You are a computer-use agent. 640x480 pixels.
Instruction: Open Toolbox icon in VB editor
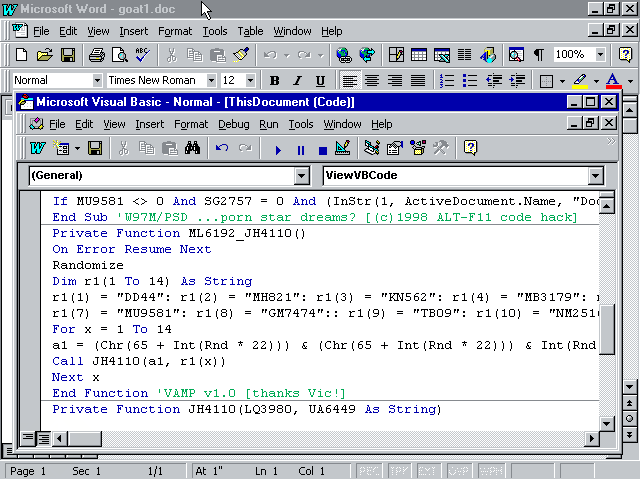point(441,148)
